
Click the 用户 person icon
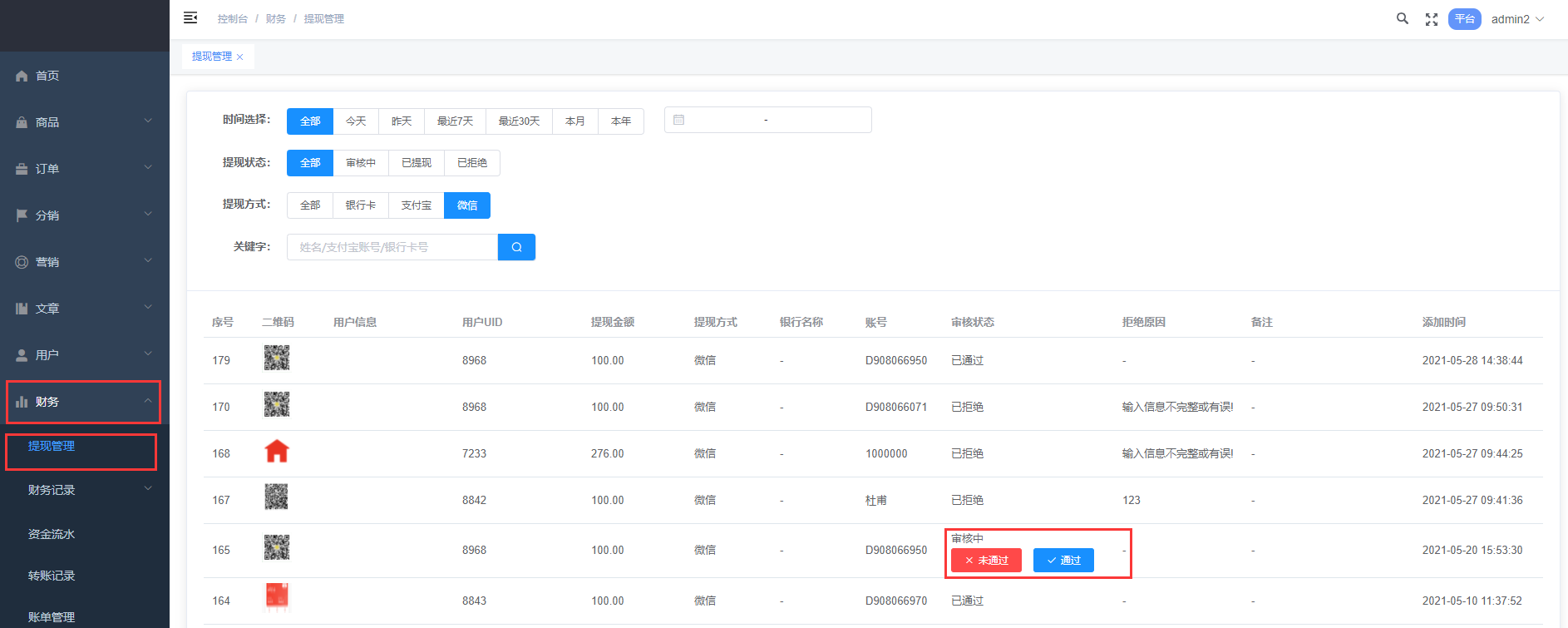click(x=22, y=355)
